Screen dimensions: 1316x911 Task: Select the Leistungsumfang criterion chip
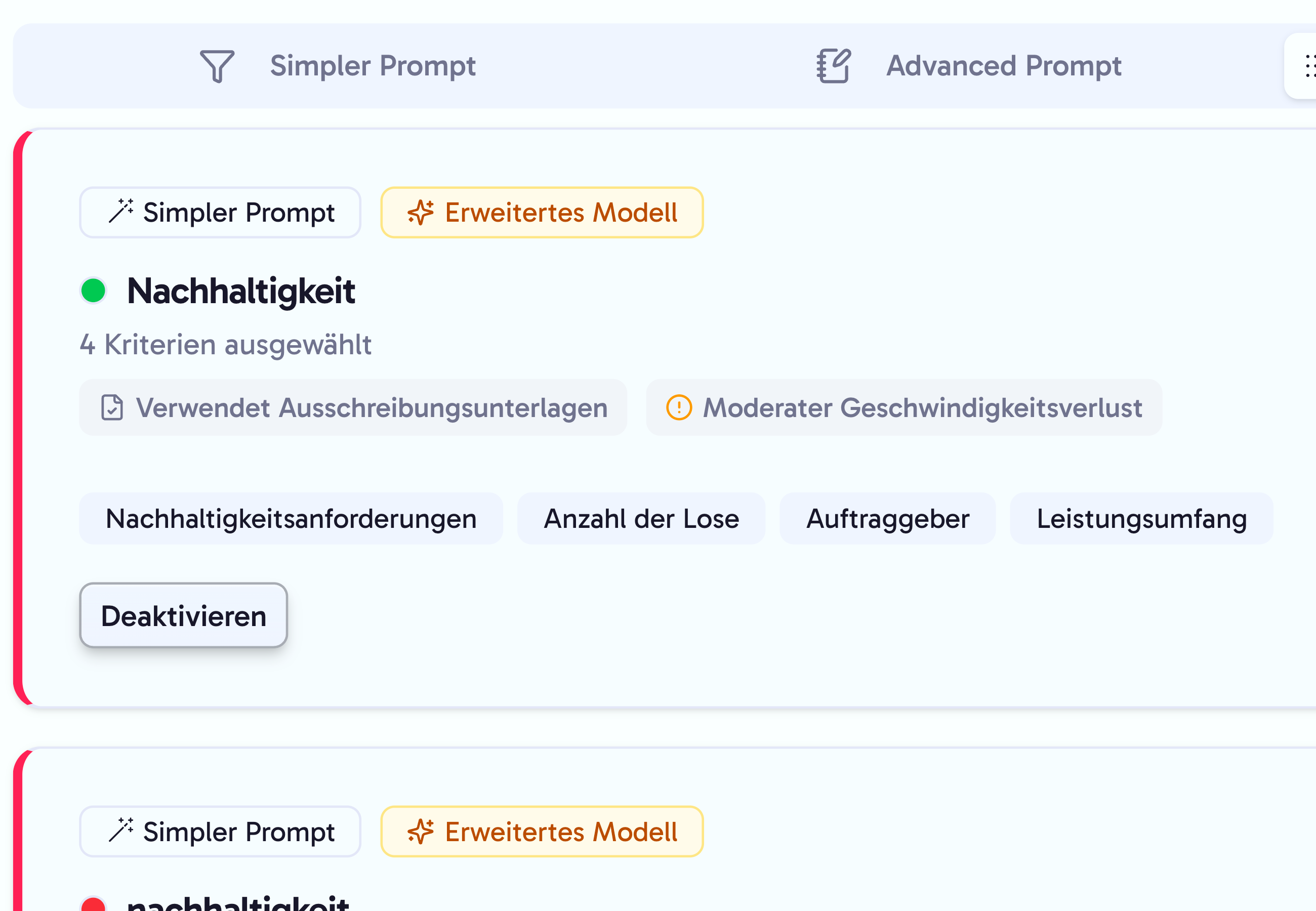coord(1141,519)
